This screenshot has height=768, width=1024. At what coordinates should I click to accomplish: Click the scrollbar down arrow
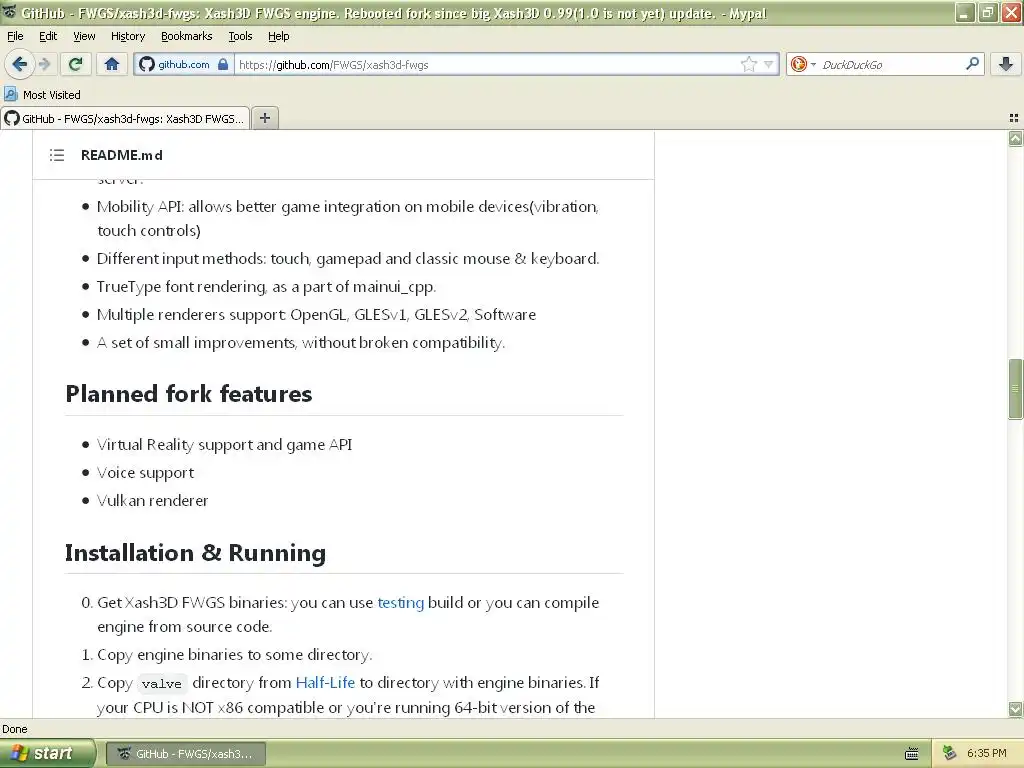pyautogui.click(x=1015, y=709)
